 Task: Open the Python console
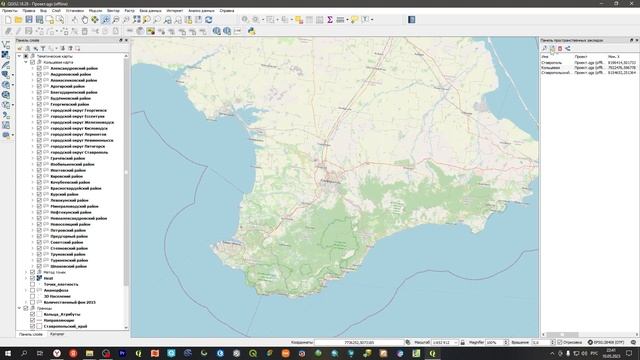click(x=251, y=31)
